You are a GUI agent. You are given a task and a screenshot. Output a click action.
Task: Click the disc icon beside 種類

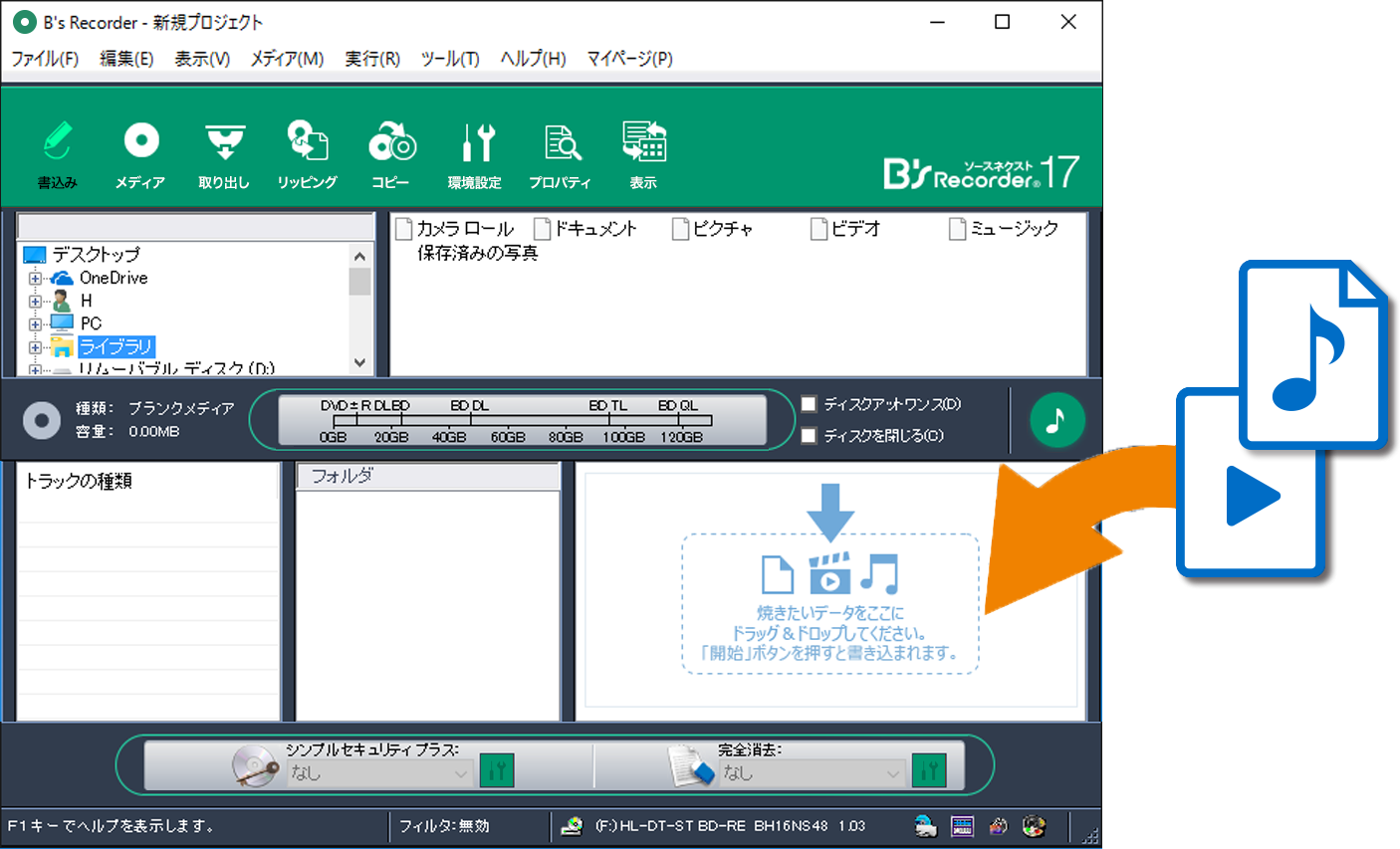tap(42, 420)
